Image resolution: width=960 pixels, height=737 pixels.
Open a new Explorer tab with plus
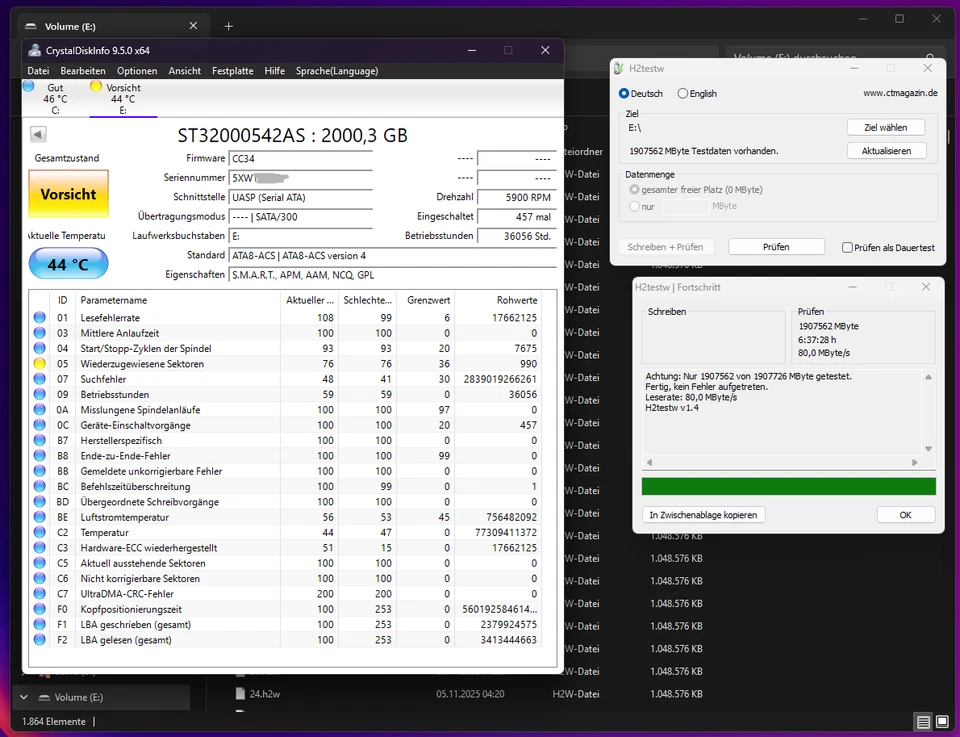(x=228, y=26)
